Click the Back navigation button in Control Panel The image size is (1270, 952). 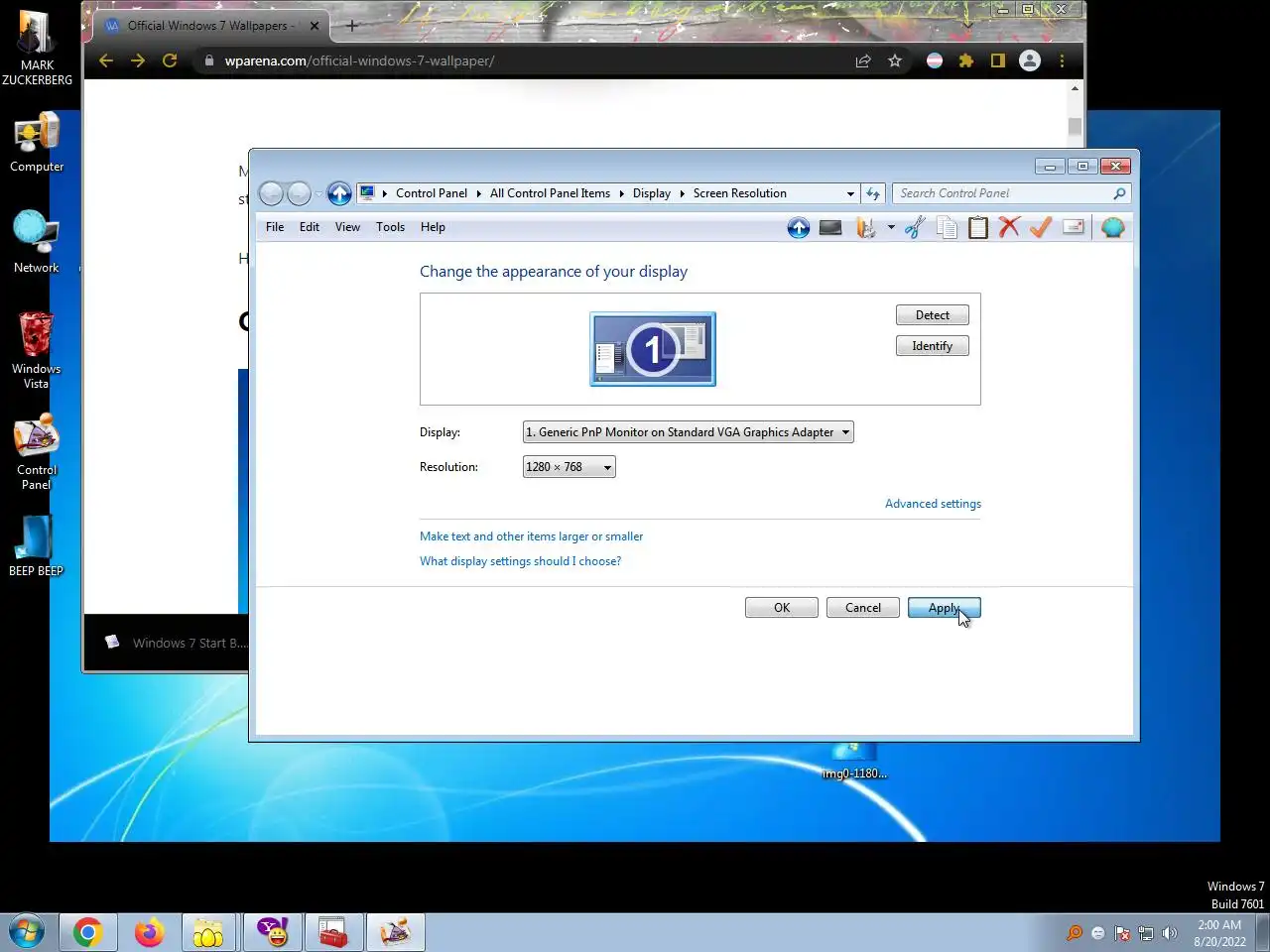271,193
